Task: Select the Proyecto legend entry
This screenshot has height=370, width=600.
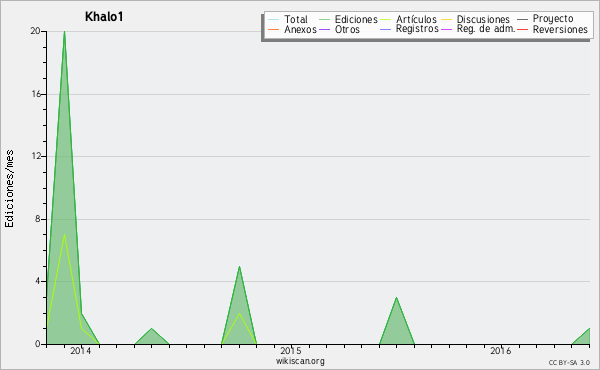Action: 553,18
